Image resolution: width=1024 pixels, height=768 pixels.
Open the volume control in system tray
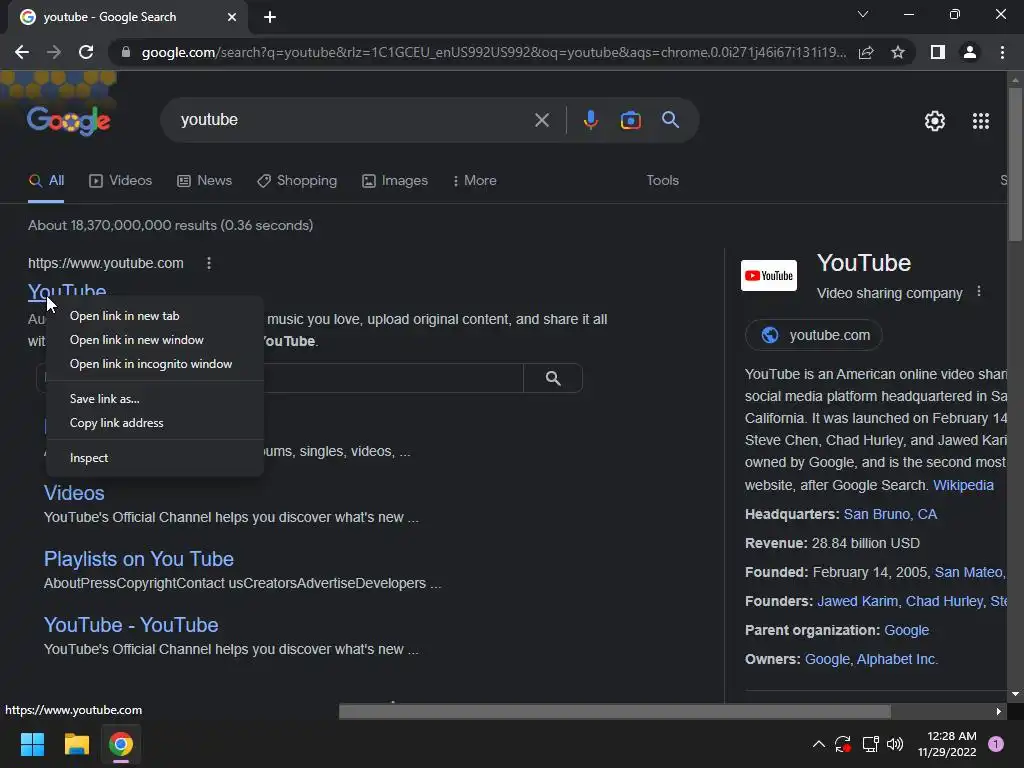click(x=895, y=744)
